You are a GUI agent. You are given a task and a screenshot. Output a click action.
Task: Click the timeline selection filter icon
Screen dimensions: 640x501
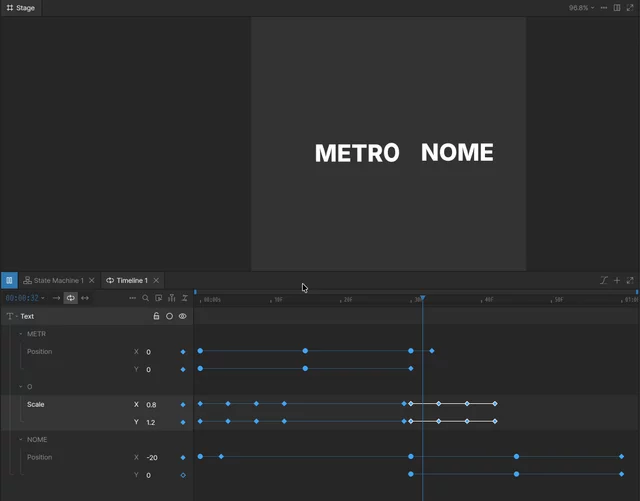coord(158,298)
